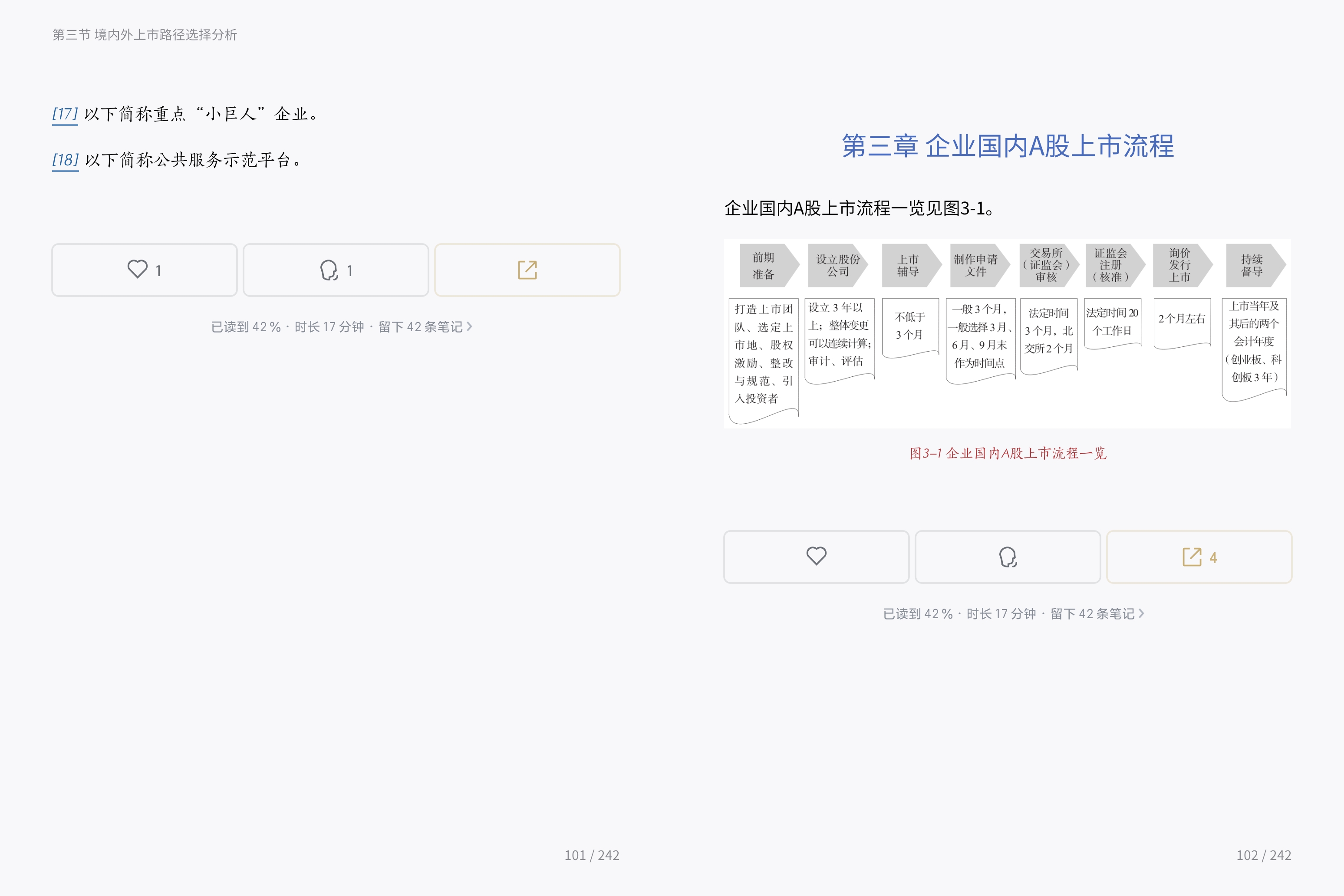Share the left page via export icon

tap(527, 270)
